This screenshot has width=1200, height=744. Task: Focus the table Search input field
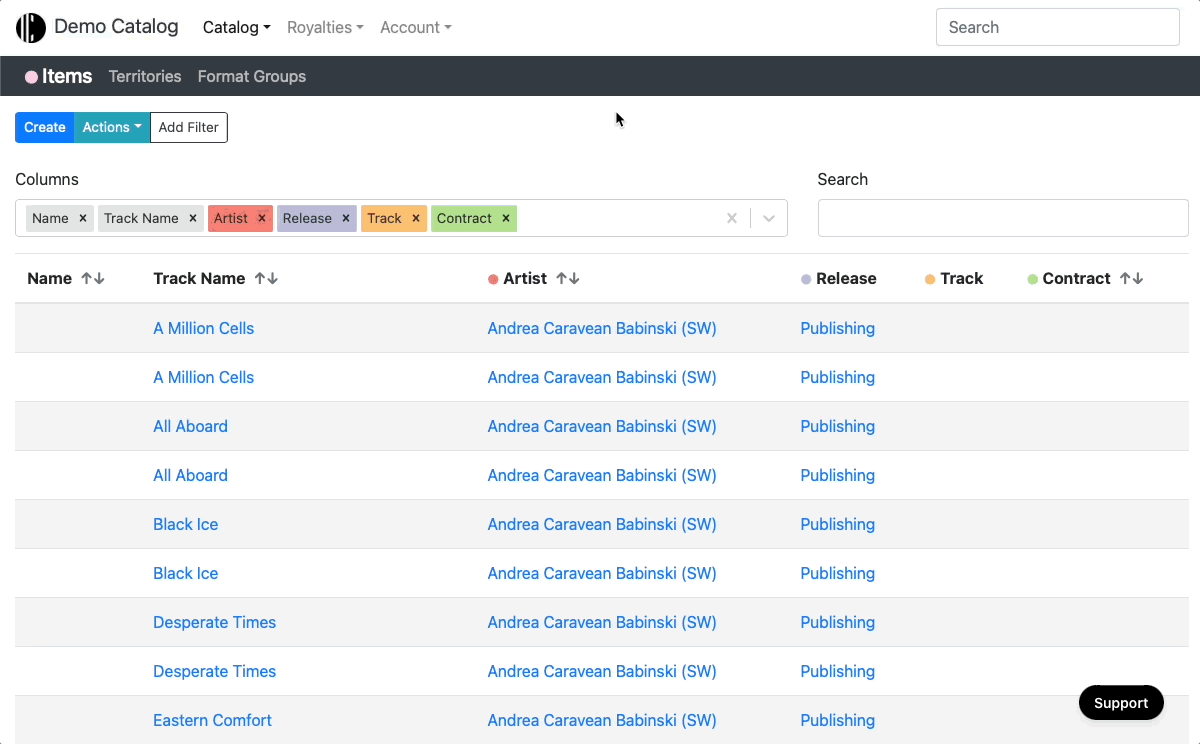click(x=1003, y=218)
